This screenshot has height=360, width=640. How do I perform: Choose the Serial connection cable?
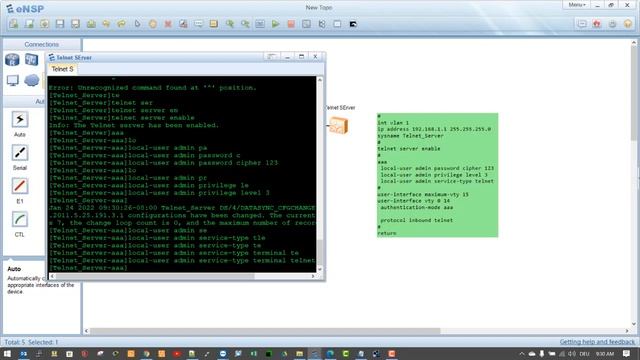[20, 153]
